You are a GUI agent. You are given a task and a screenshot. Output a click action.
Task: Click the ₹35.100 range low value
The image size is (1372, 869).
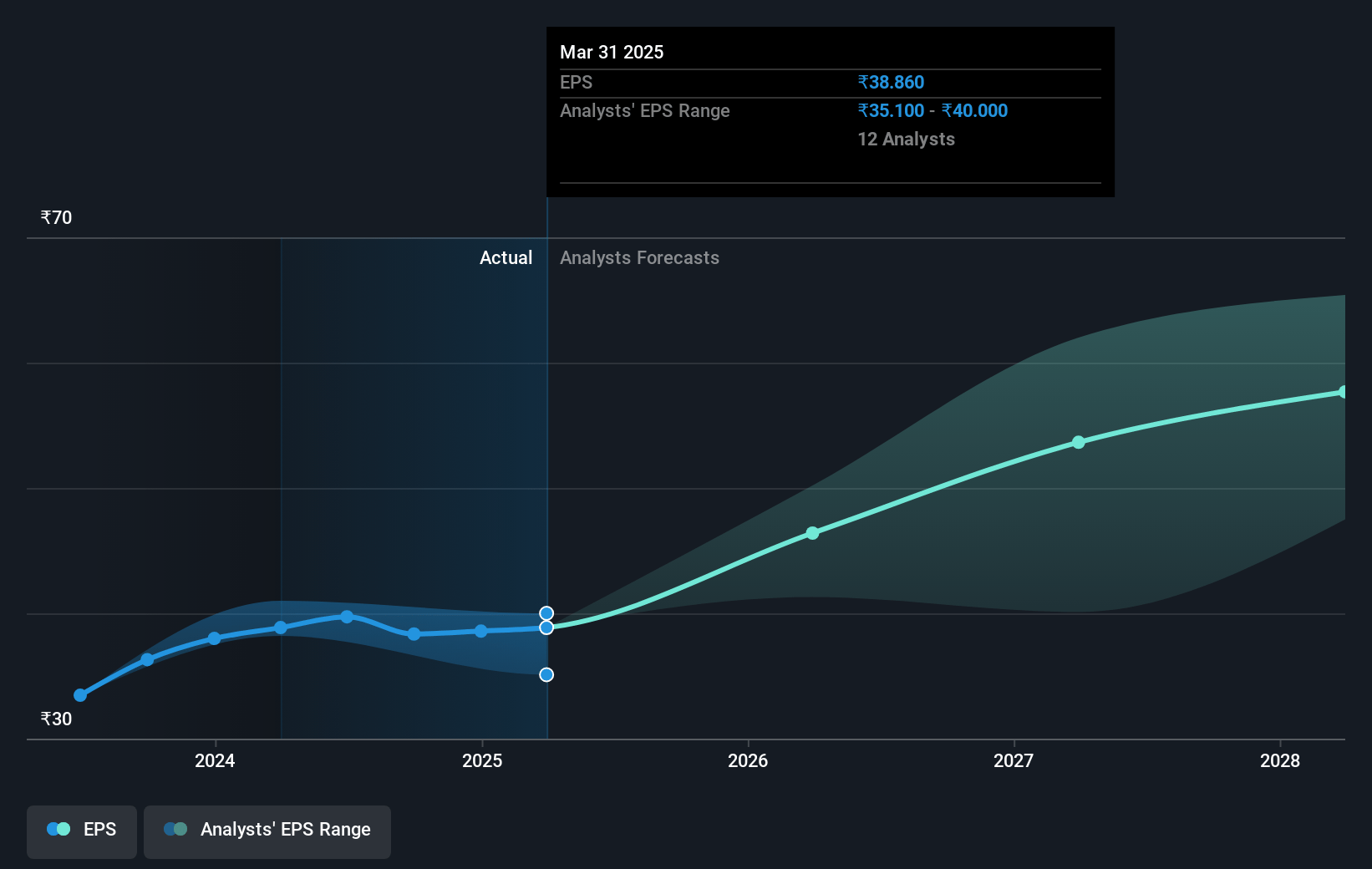click(x=891, y=111)
